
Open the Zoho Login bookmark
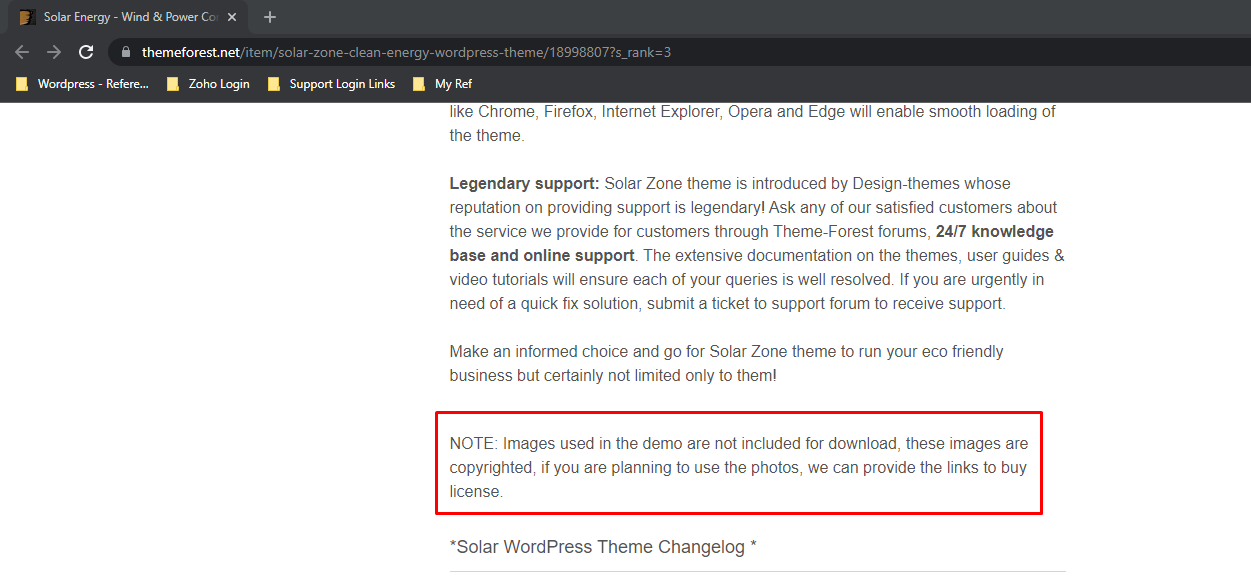(x=208, y=84)
